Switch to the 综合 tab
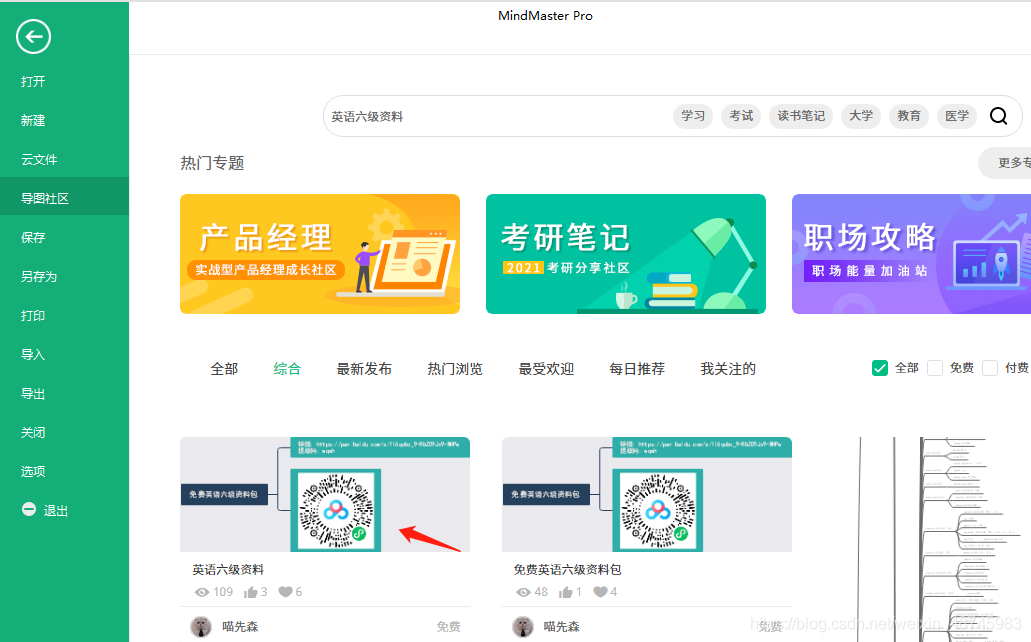Screen dimensions: 1031x642 click(x=287, y=369)
